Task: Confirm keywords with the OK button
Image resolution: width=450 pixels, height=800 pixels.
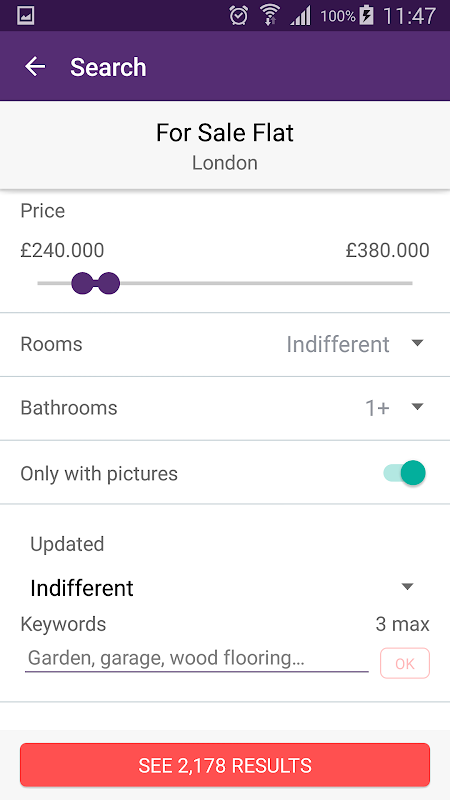Action: coord(405,663)
